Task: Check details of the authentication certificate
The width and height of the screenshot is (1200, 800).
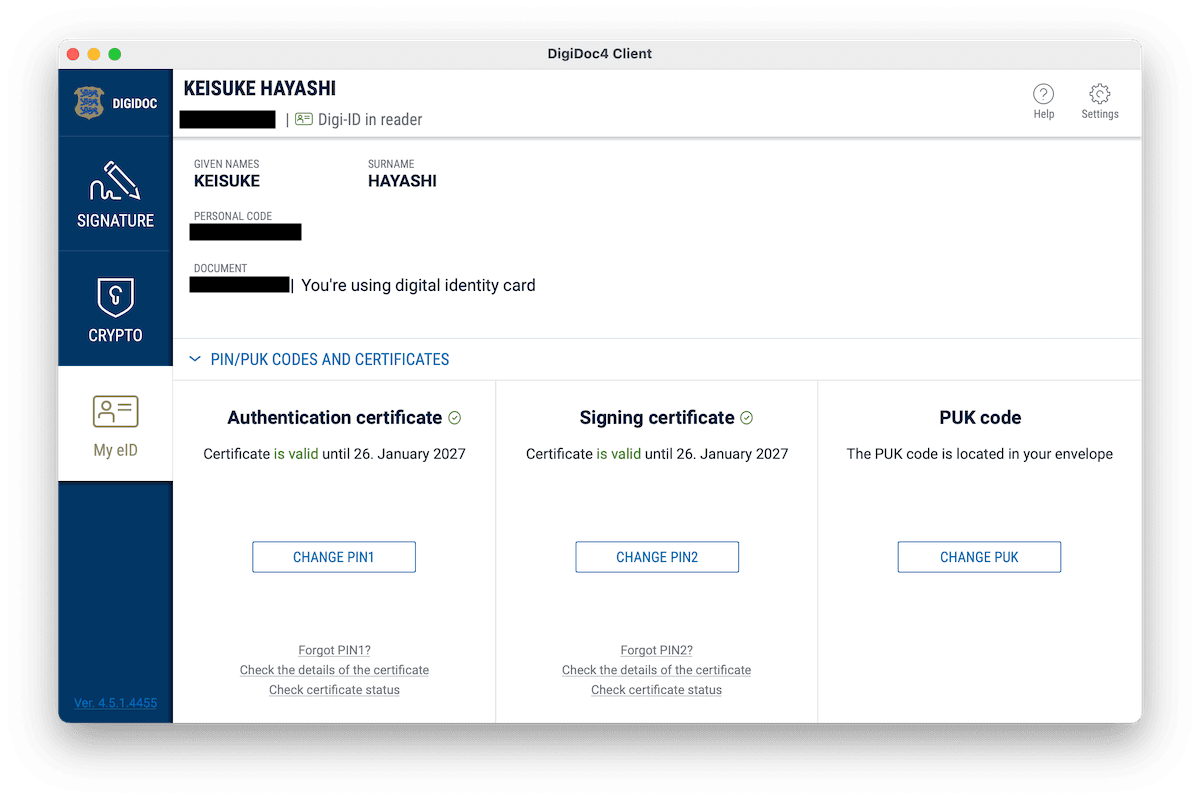Action: click(334, 670)
